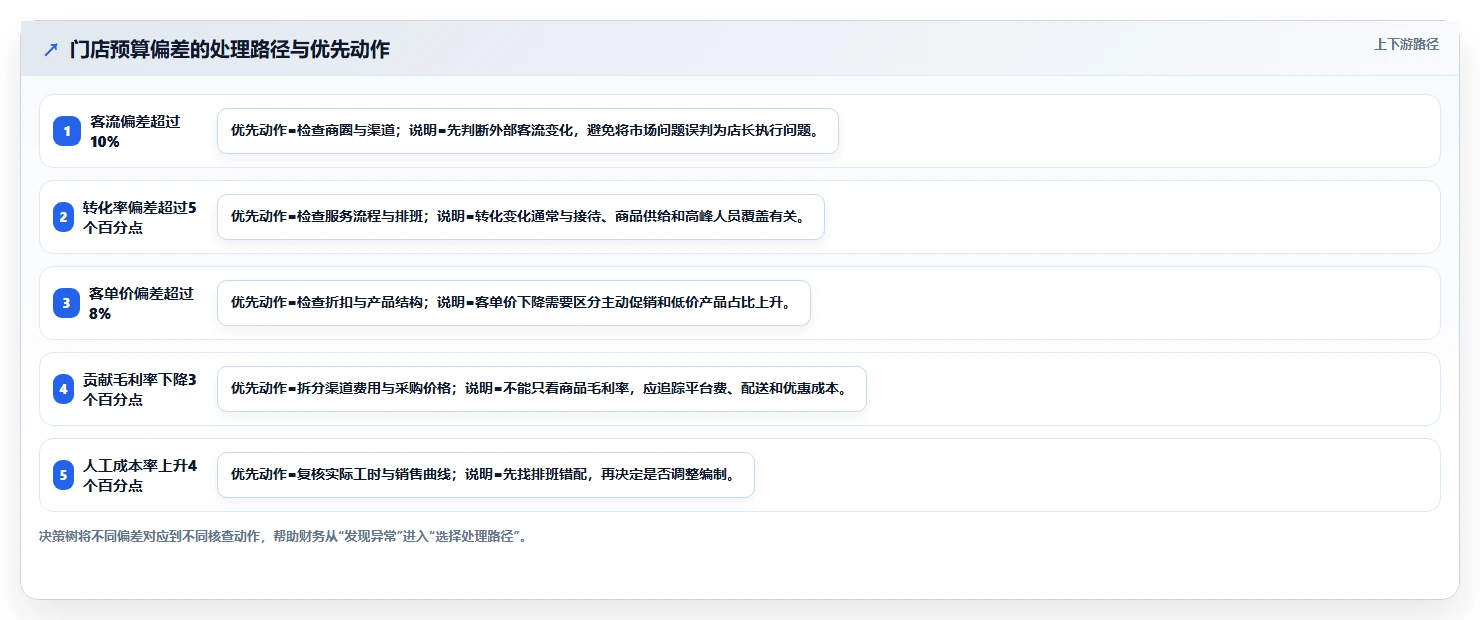Click the arrow icon beside the panel title
1480x620 pixels.
point(51,50)
